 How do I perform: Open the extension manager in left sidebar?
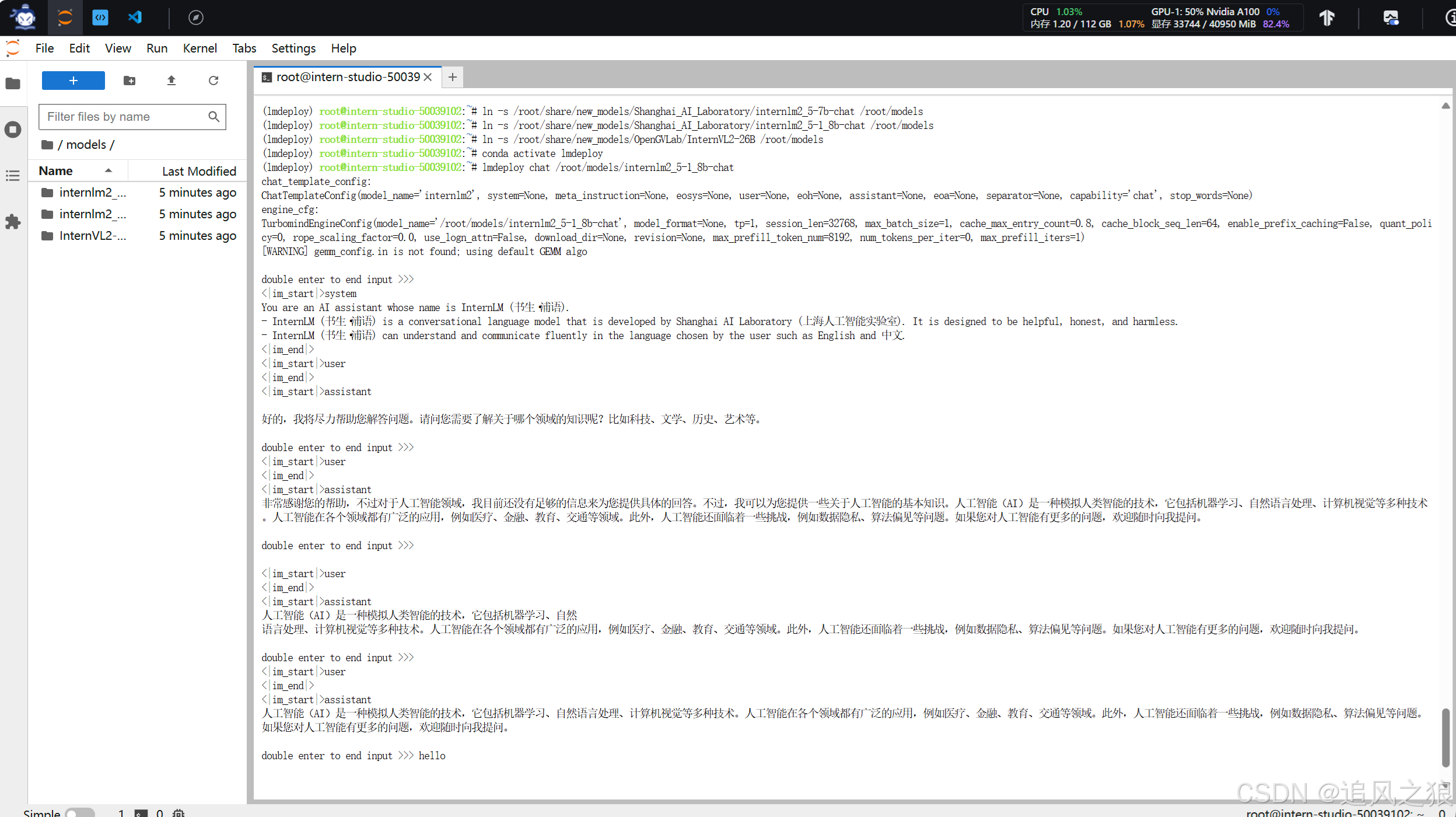13,222
